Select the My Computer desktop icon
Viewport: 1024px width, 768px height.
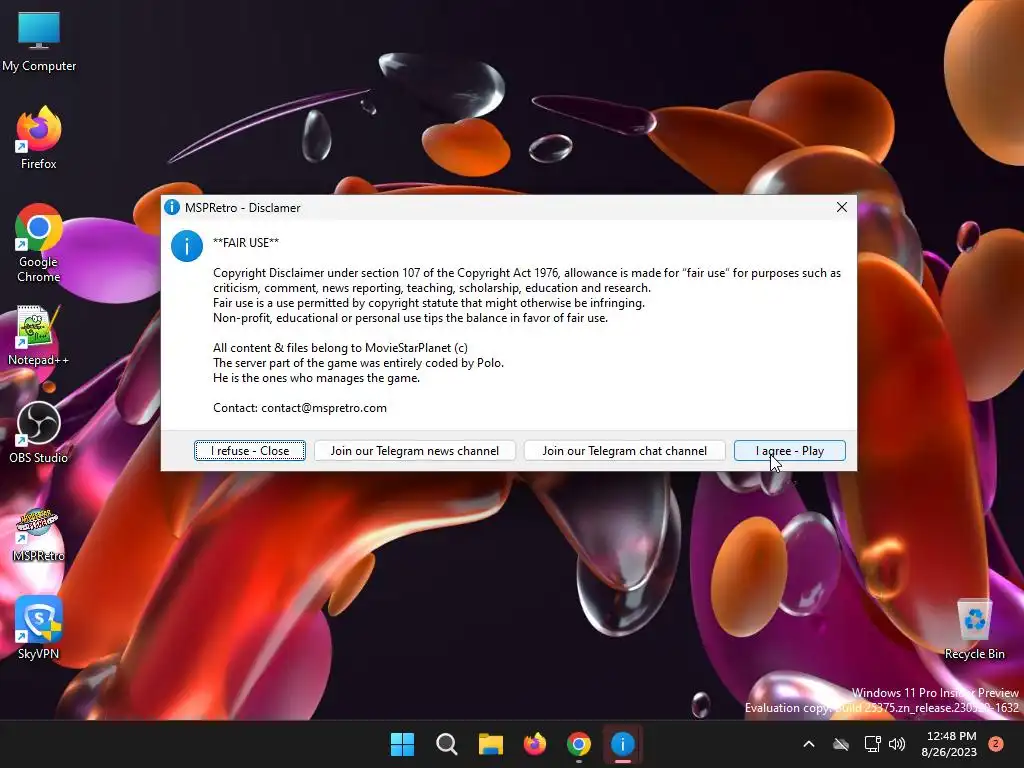coord(39,42)
